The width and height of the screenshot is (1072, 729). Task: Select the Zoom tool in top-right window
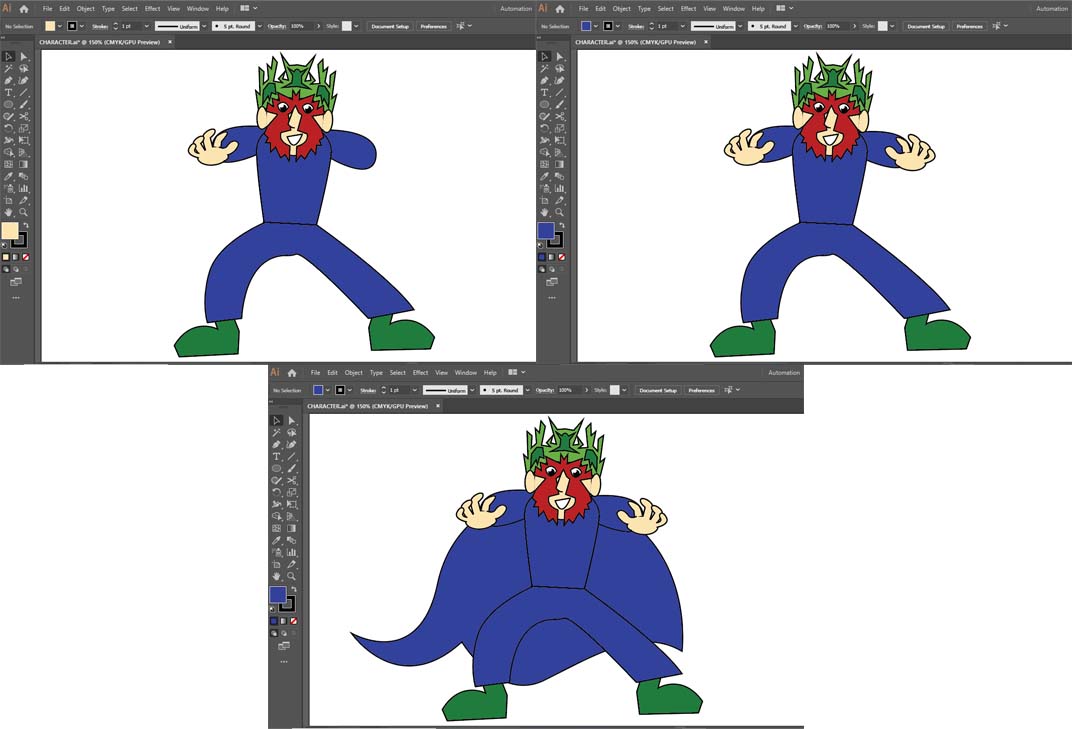(x=559, y=213)
